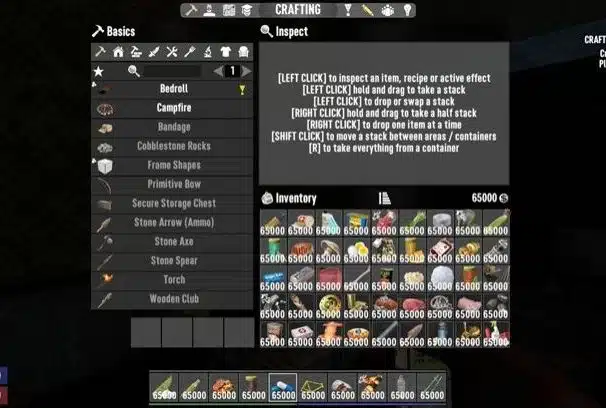Open the skills graduation cap icon

[247, 10]
